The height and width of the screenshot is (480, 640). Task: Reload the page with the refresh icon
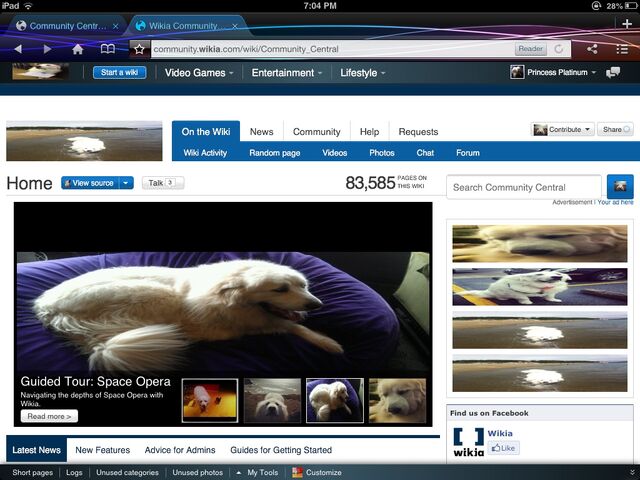pos(559,49)
